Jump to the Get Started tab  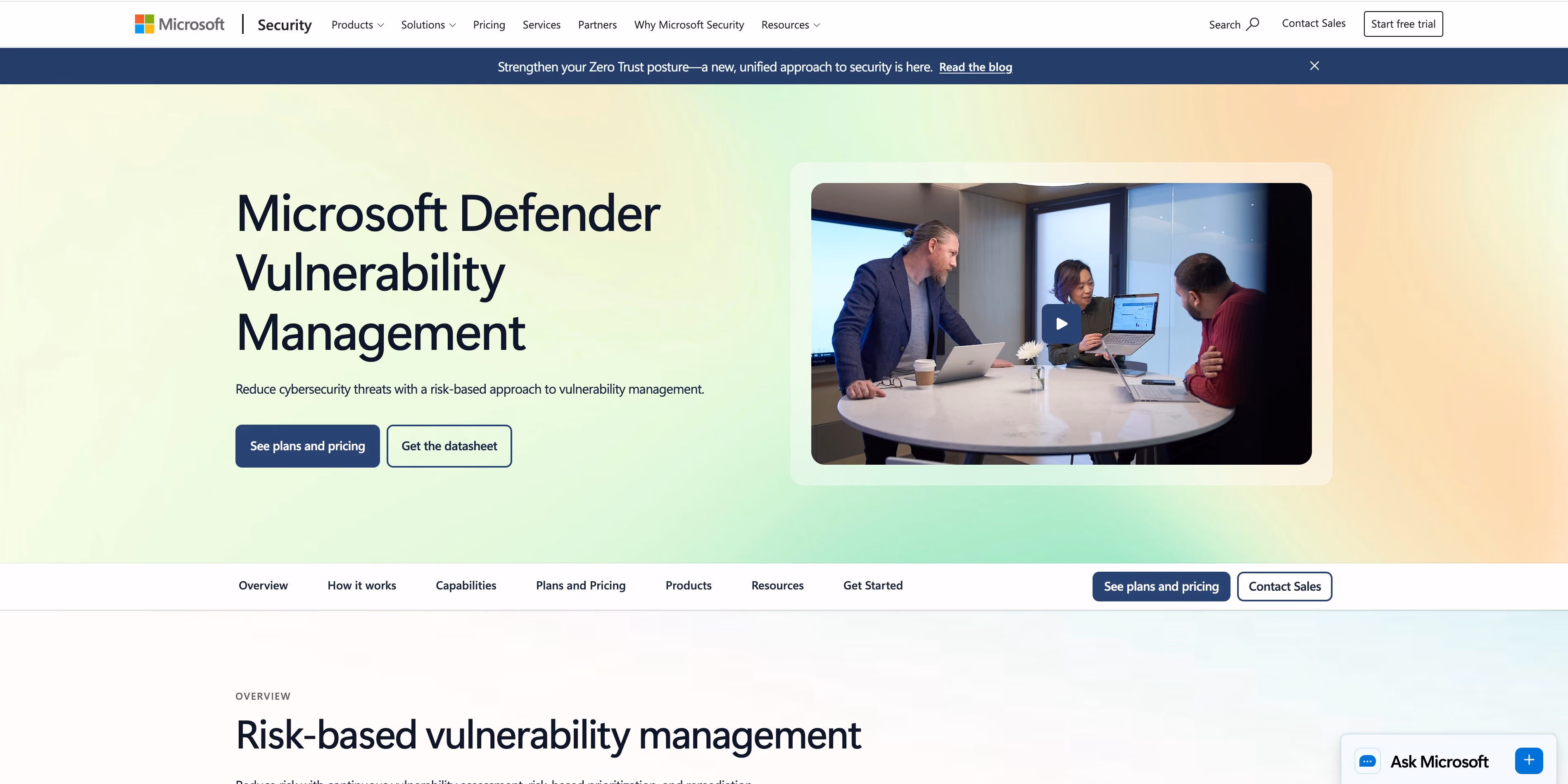pos(873,586)
